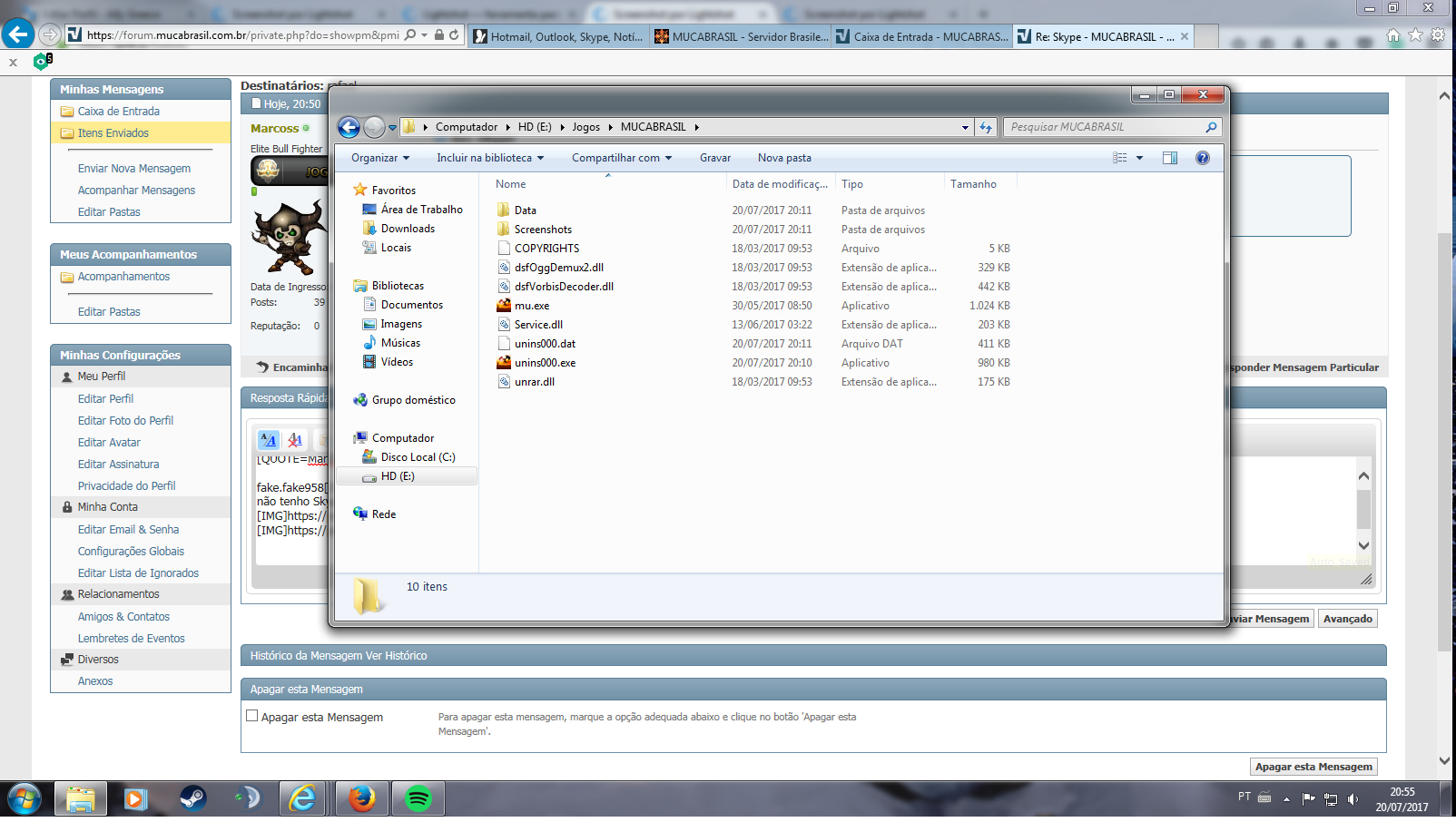The height and width of the screenshot is (822, 1456).
Task: Click the refresh icon beside address bar
Action: tap(986, 128)
